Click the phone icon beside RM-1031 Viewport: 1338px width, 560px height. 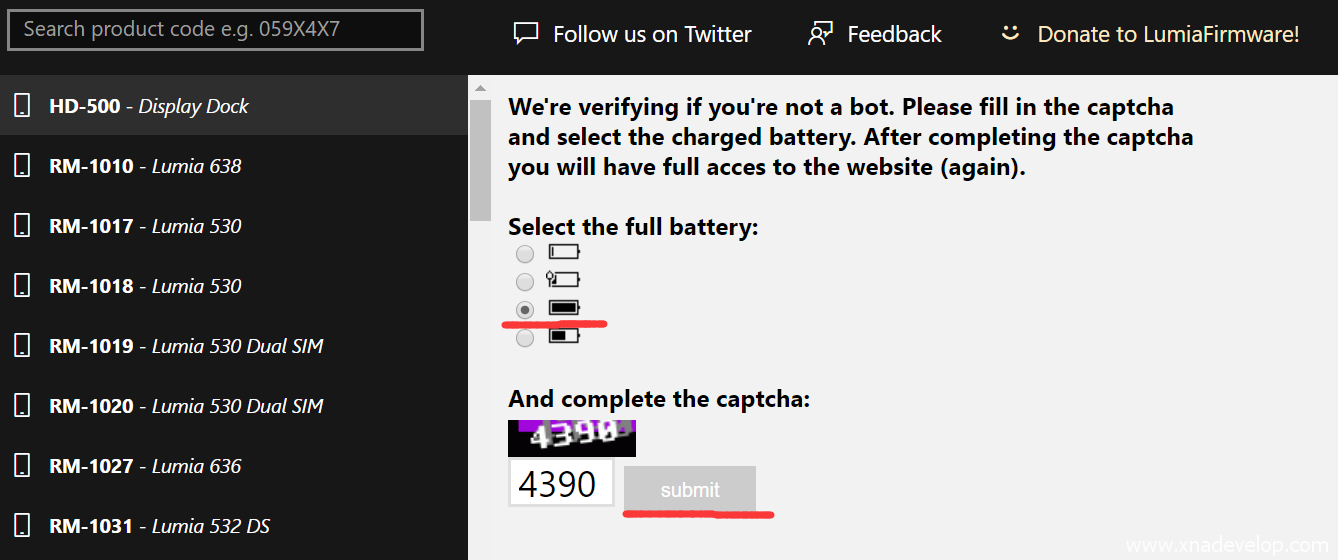(x=21, y=526)
